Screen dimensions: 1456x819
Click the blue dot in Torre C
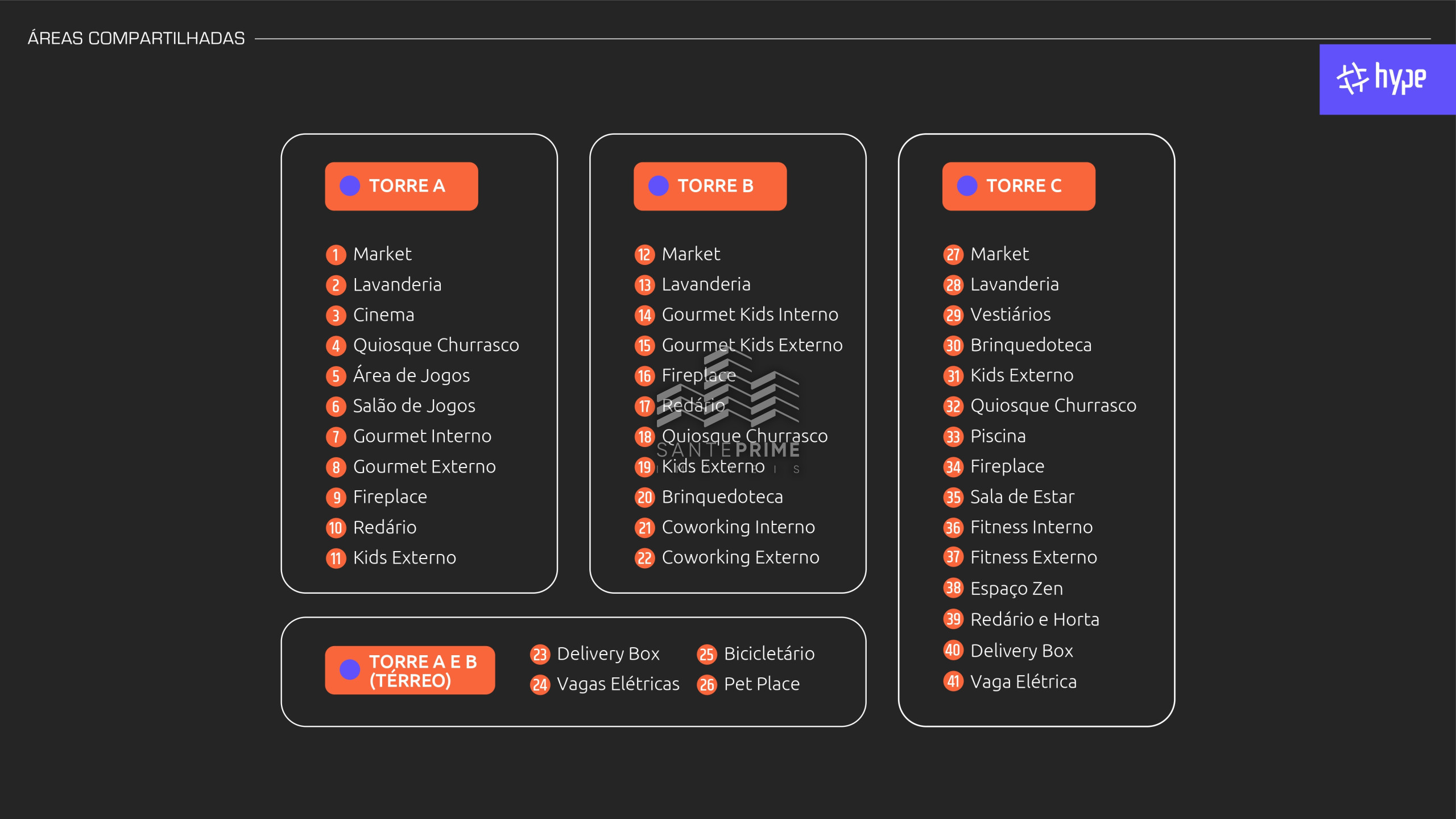coord(967,186)
